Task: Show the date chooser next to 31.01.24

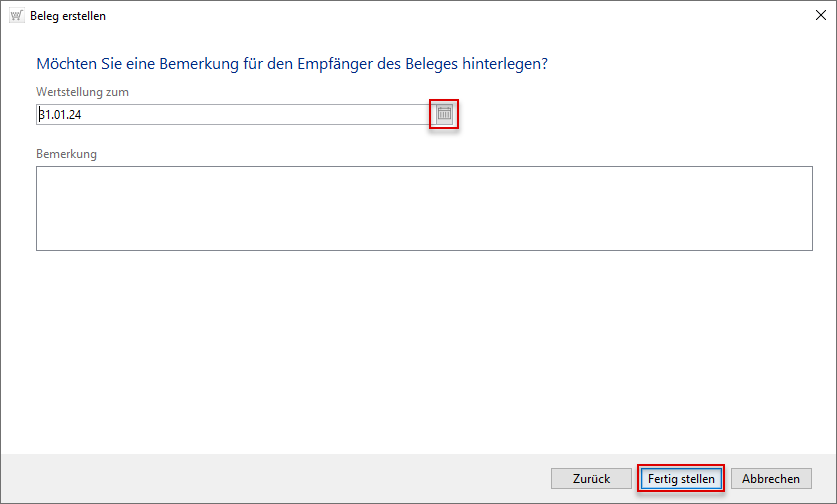Action: 444,115
